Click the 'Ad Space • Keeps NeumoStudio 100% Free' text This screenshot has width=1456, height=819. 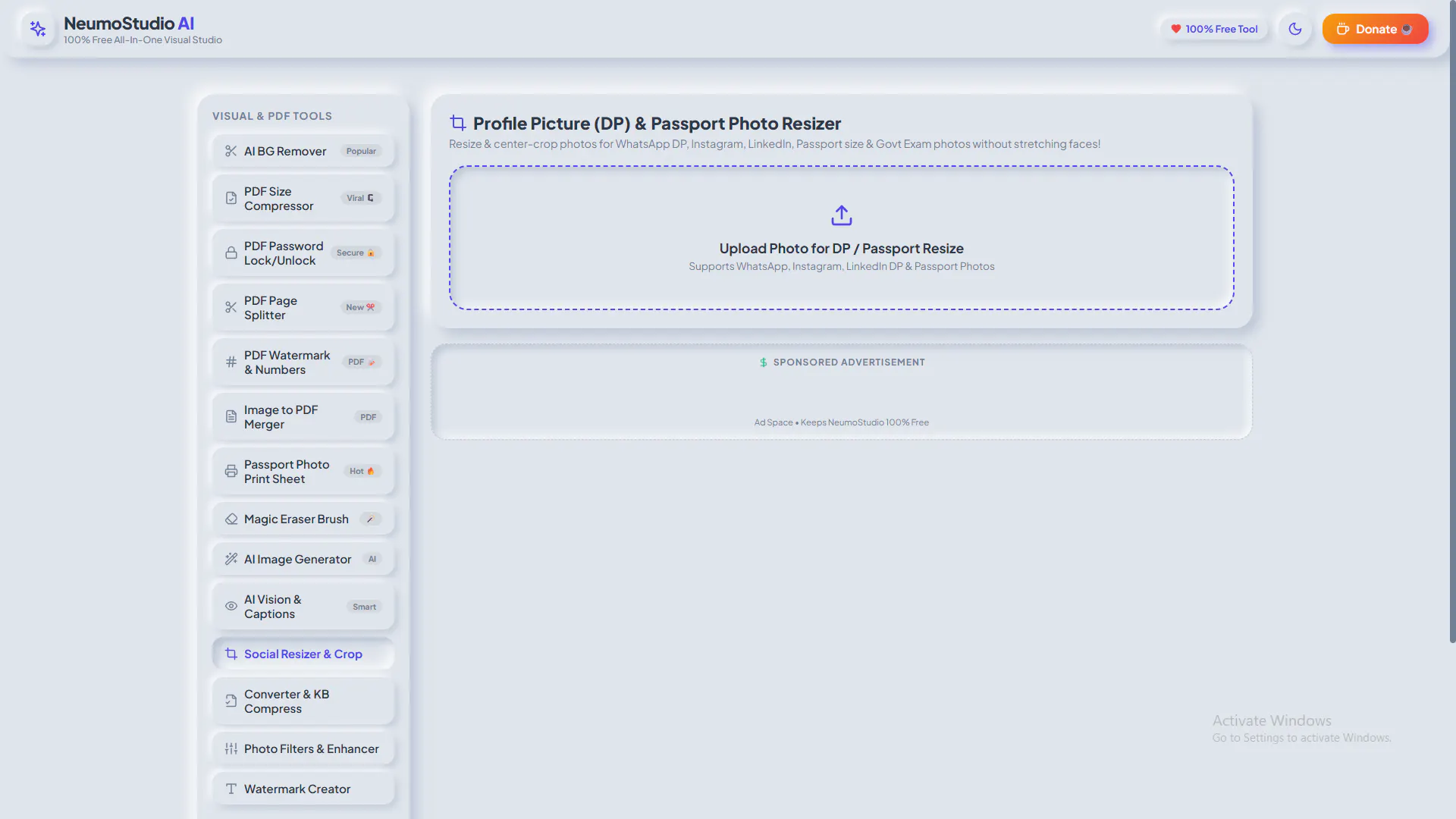click(x=841, y=422)
